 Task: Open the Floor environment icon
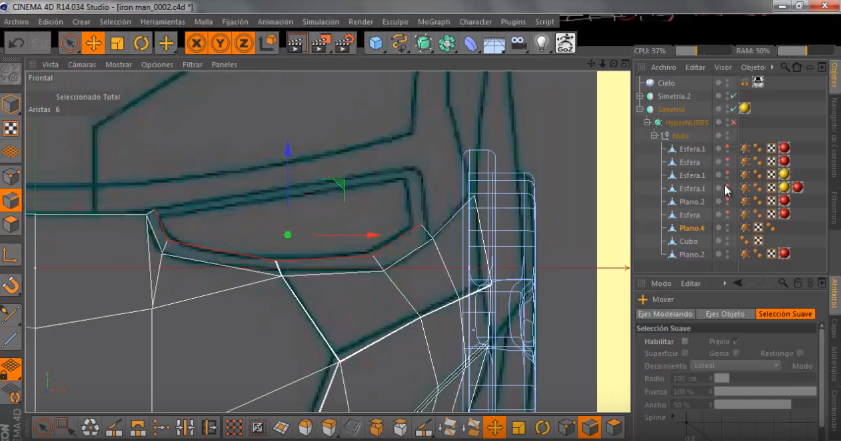494,43
